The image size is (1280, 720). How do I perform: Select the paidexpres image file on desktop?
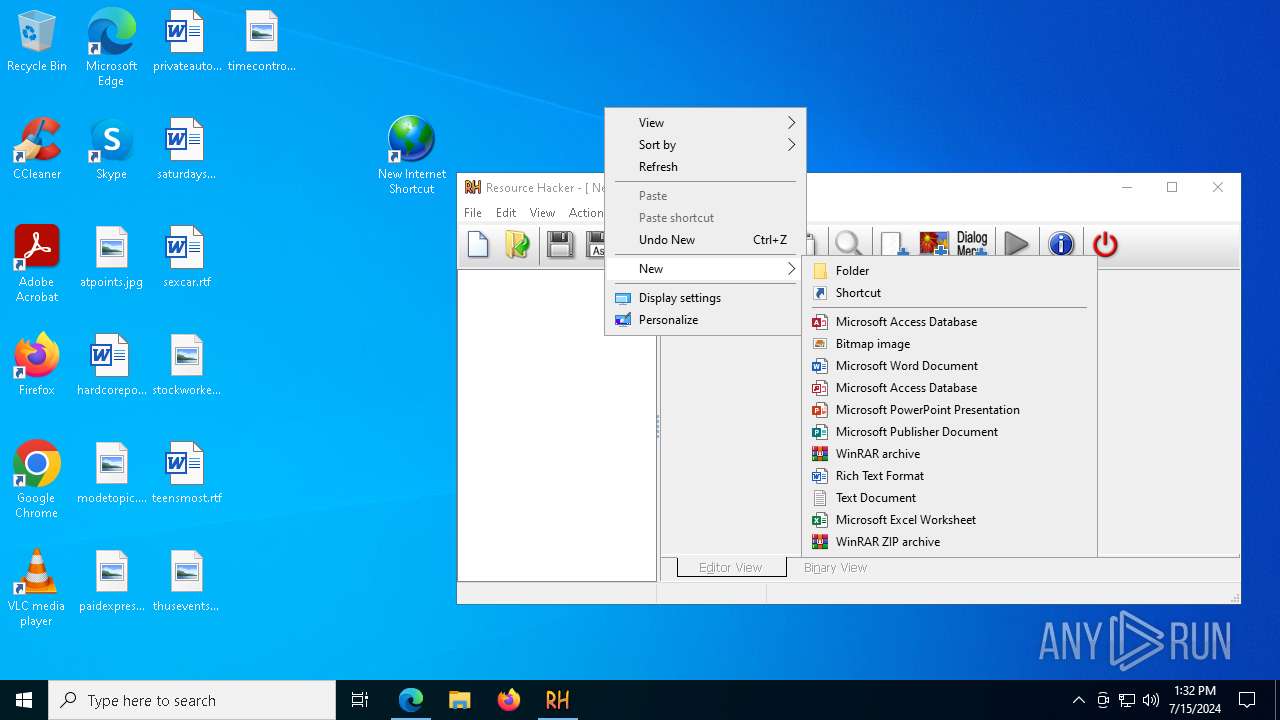(111, 581)
